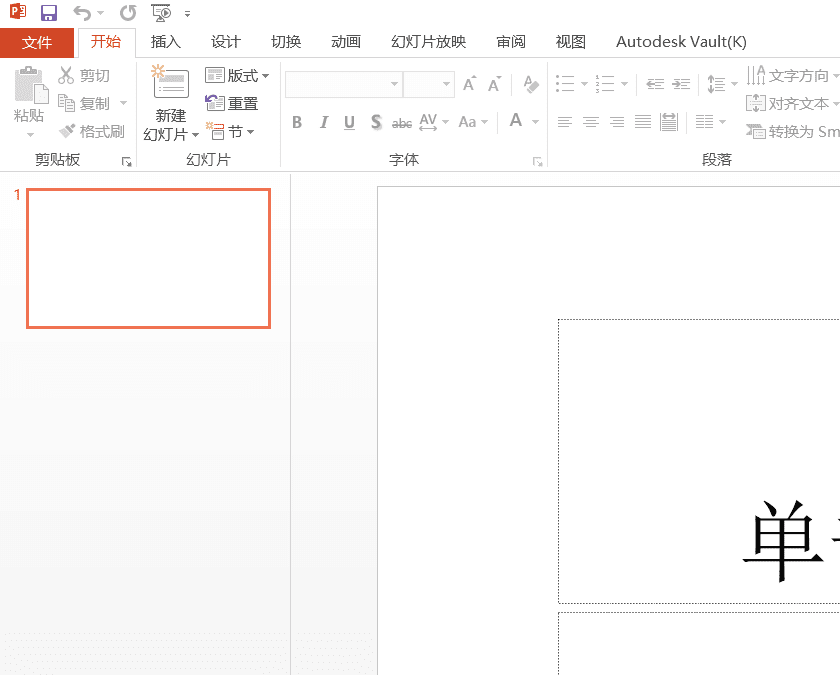Apply a bulleted list

[x=565, y=84]
